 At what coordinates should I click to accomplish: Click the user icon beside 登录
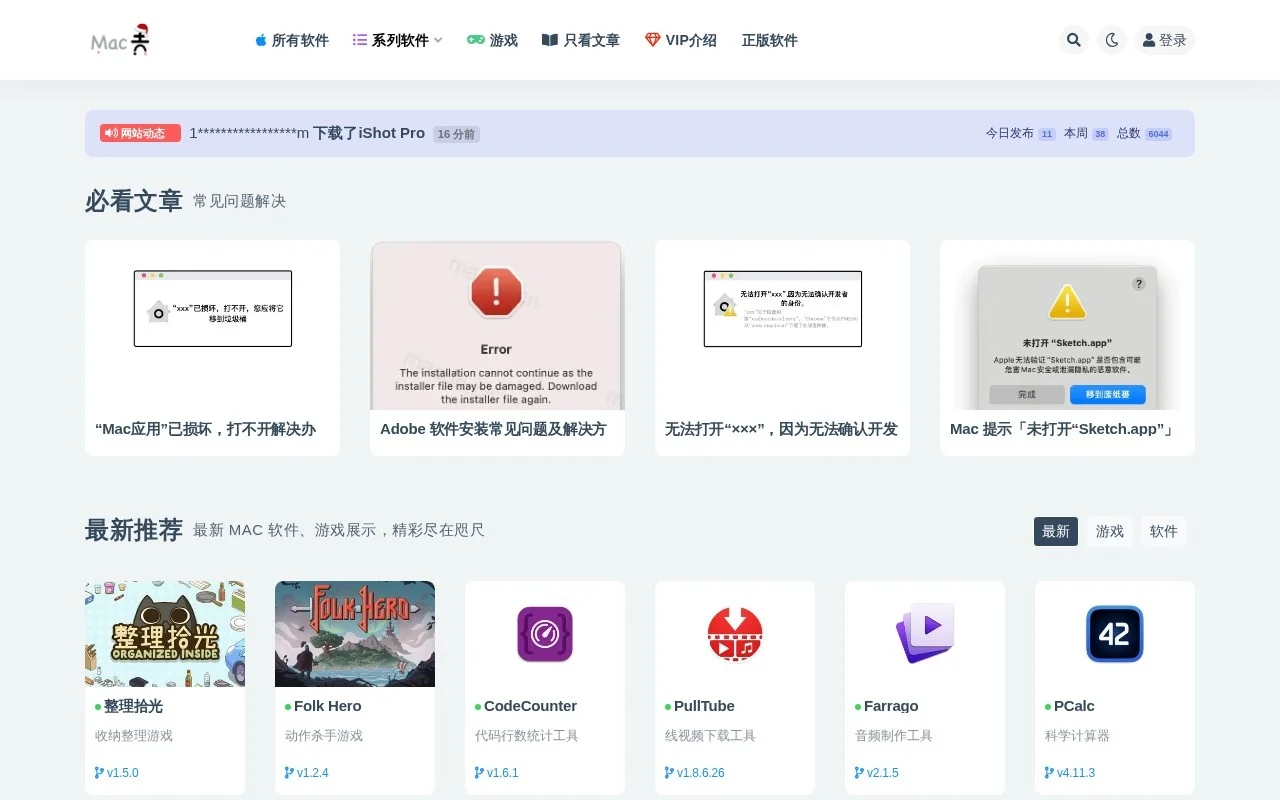tap(1148, 40)
